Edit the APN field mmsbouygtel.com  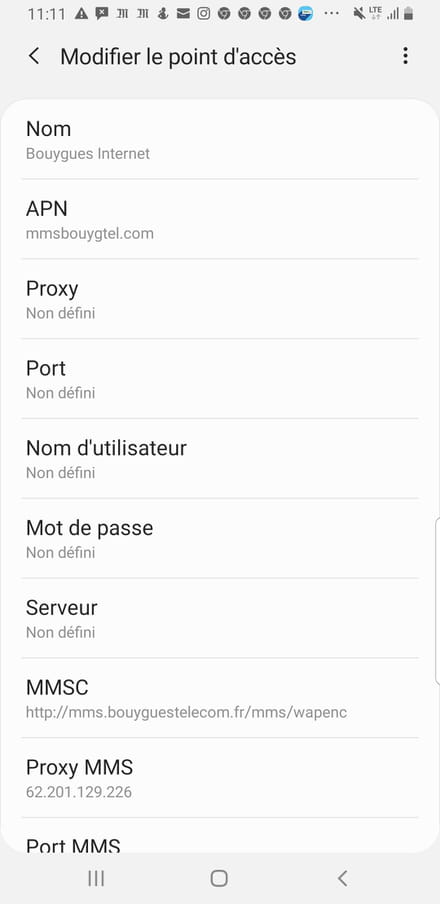point(220,219)
